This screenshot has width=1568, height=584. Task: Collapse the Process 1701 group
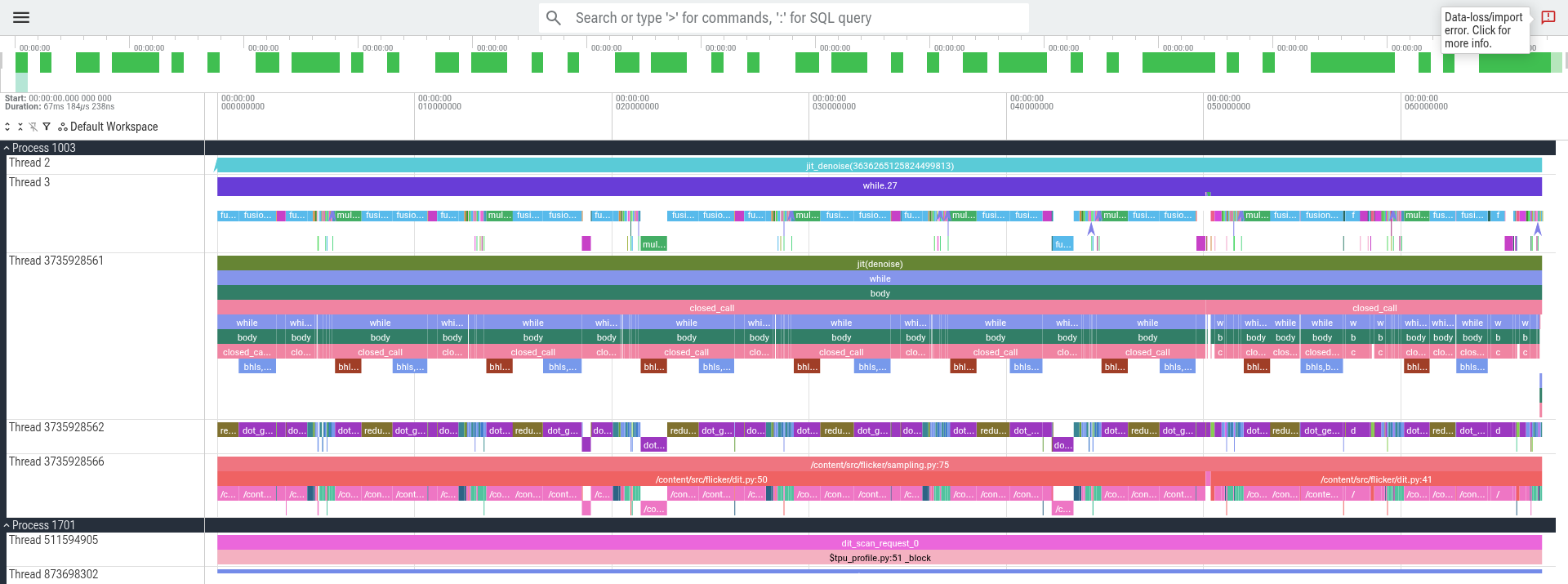(7, 525)
